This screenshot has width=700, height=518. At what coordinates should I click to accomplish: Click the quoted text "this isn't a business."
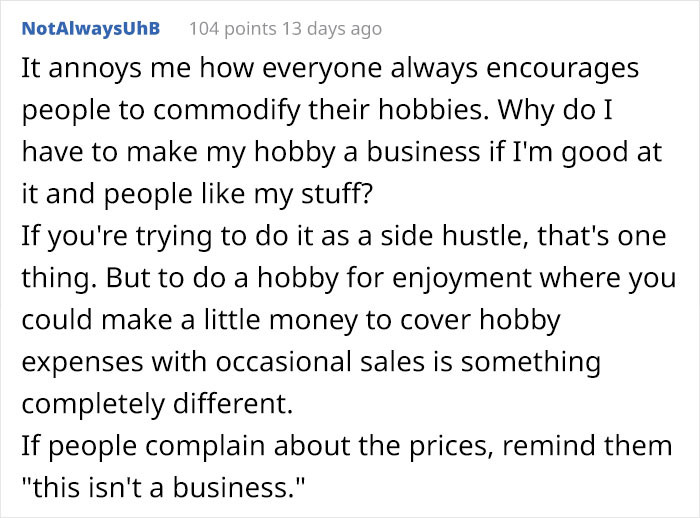[163, 487]
